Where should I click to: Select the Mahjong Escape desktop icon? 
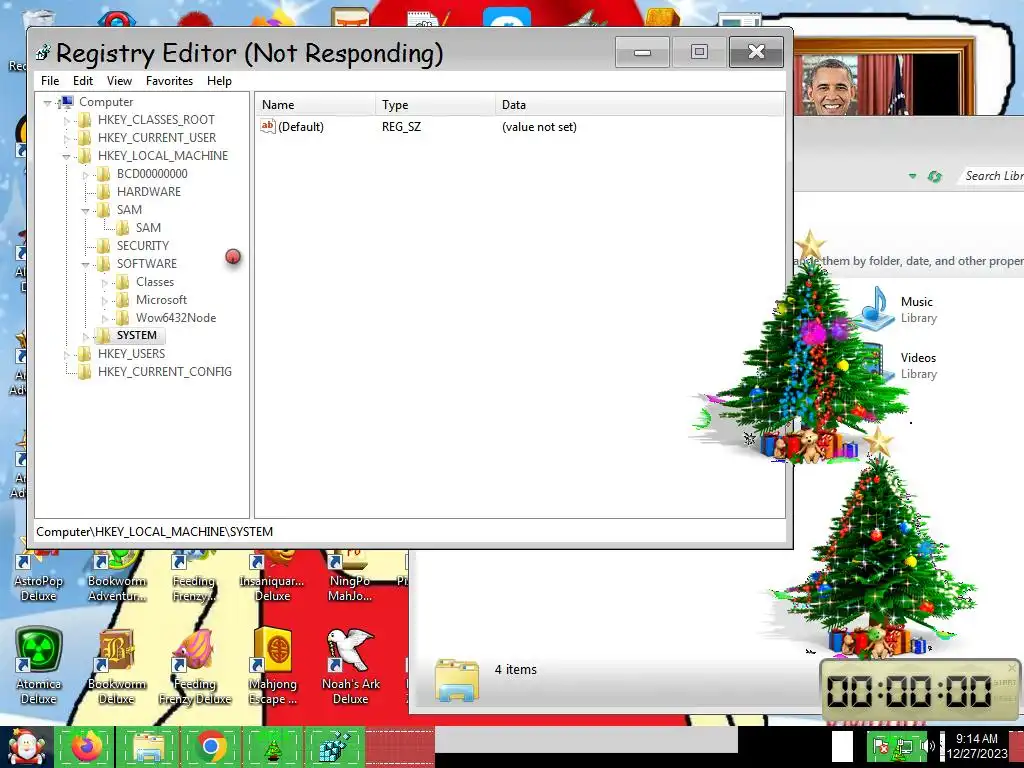pos(273,665)
